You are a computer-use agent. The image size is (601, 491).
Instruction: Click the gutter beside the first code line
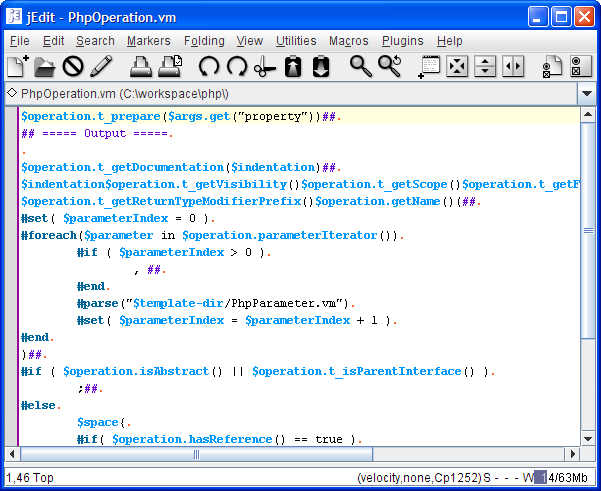[11, 116]
